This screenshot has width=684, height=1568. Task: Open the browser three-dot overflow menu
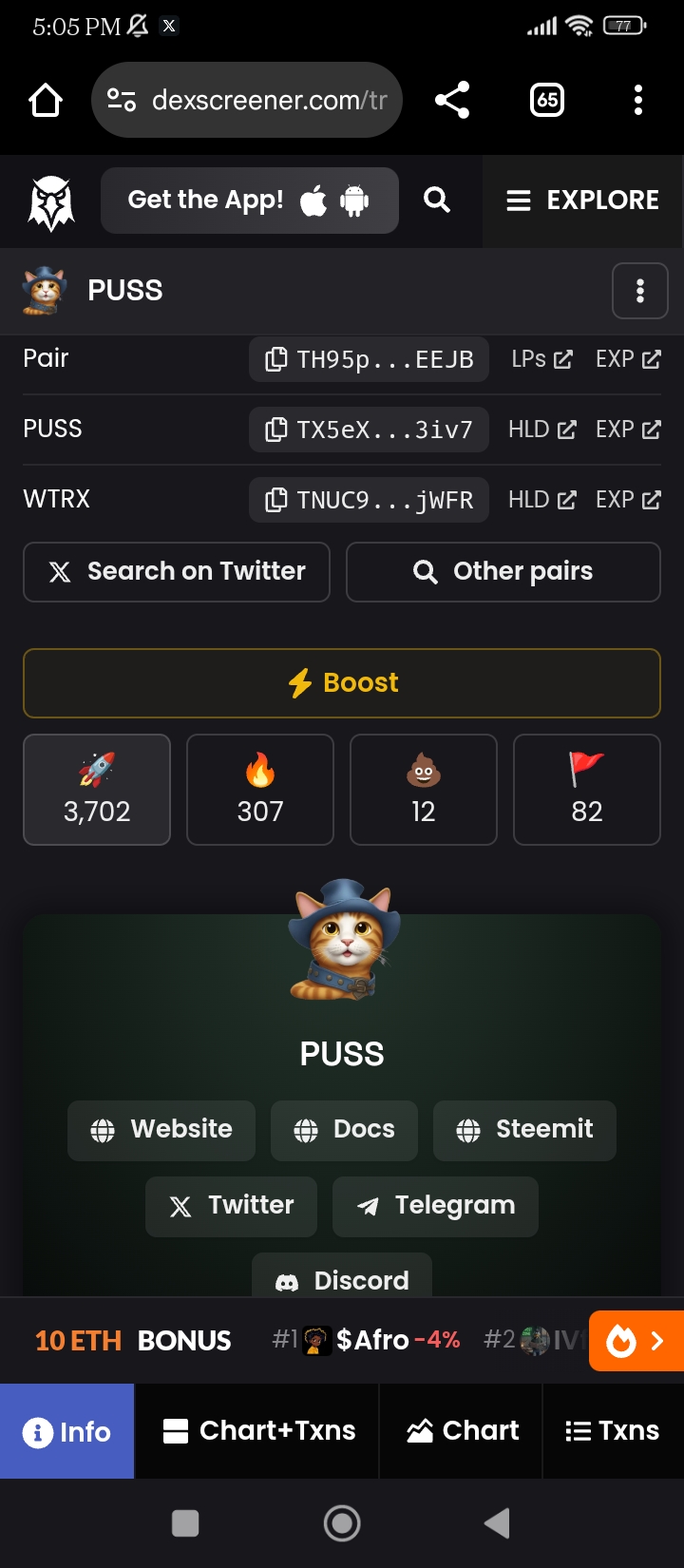pos(638,100)
